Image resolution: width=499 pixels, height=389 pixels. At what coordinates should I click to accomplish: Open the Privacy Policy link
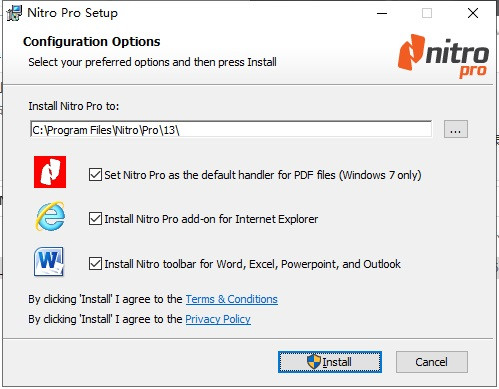coord(218,319)
